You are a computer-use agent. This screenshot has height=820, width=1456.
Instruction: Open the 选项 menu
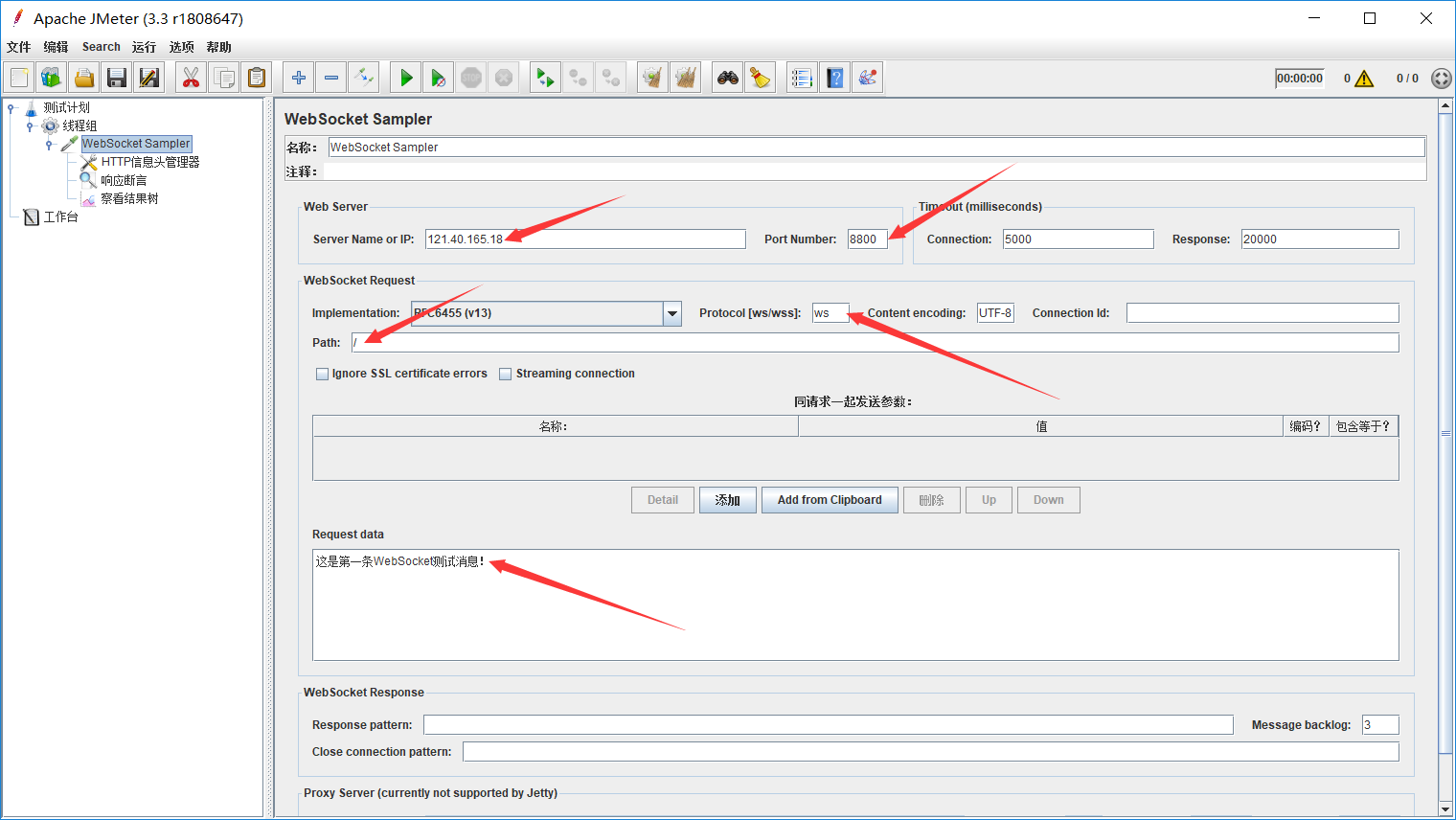182,47
